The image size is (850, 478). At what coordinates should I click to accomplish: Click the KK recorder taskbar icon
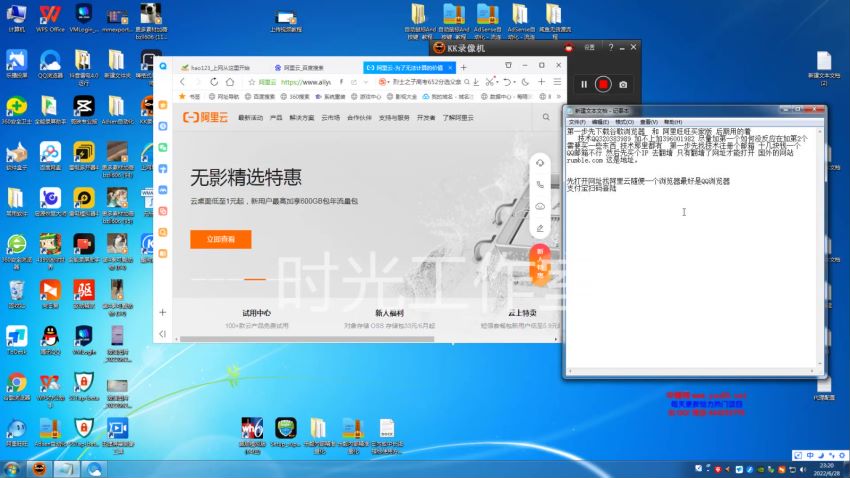39,469
